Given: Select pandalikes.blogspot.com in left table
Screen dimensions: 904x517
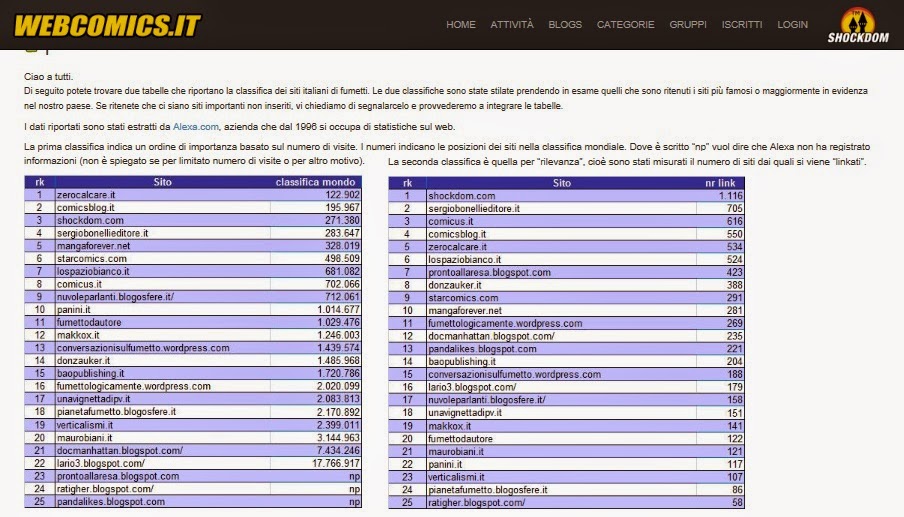Looking at the screenshot, I should [111, 502].
